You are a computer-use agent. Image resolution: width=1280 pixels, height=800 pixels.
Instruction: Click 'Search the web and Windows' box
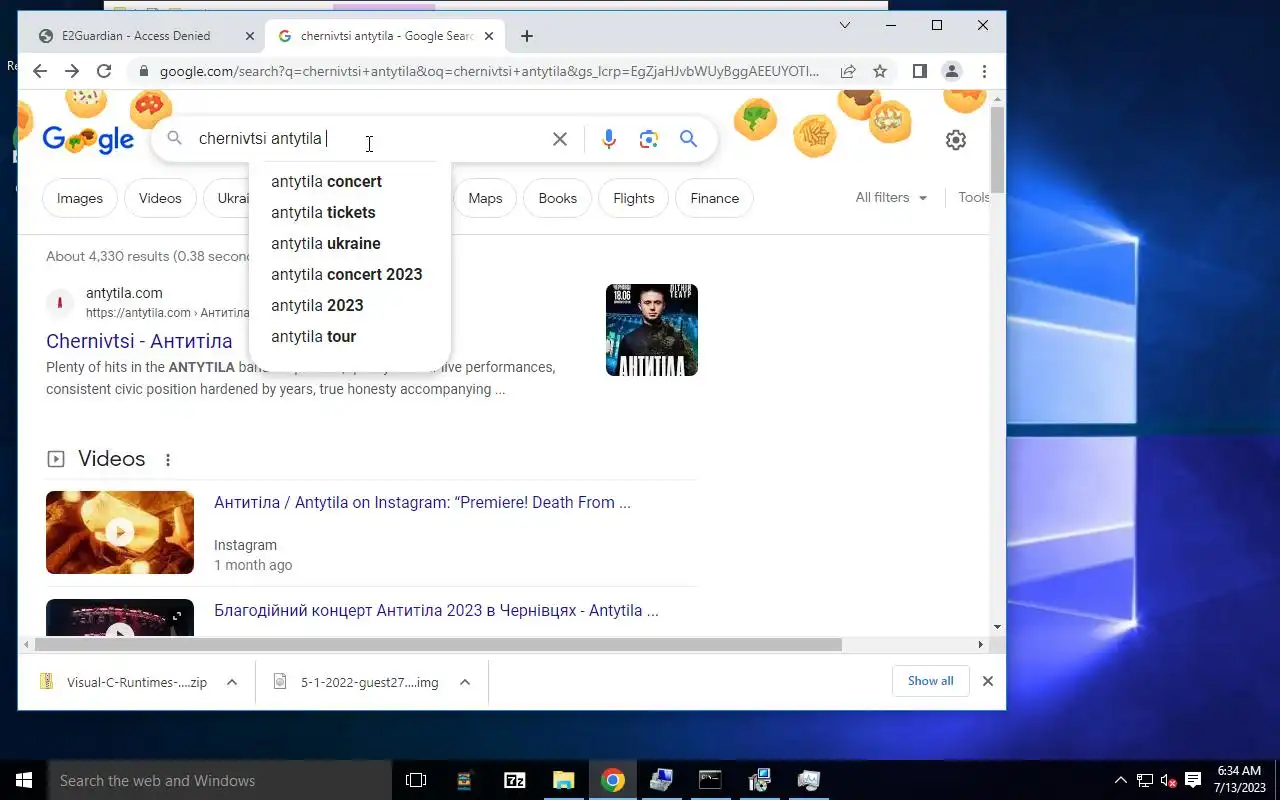219,780
